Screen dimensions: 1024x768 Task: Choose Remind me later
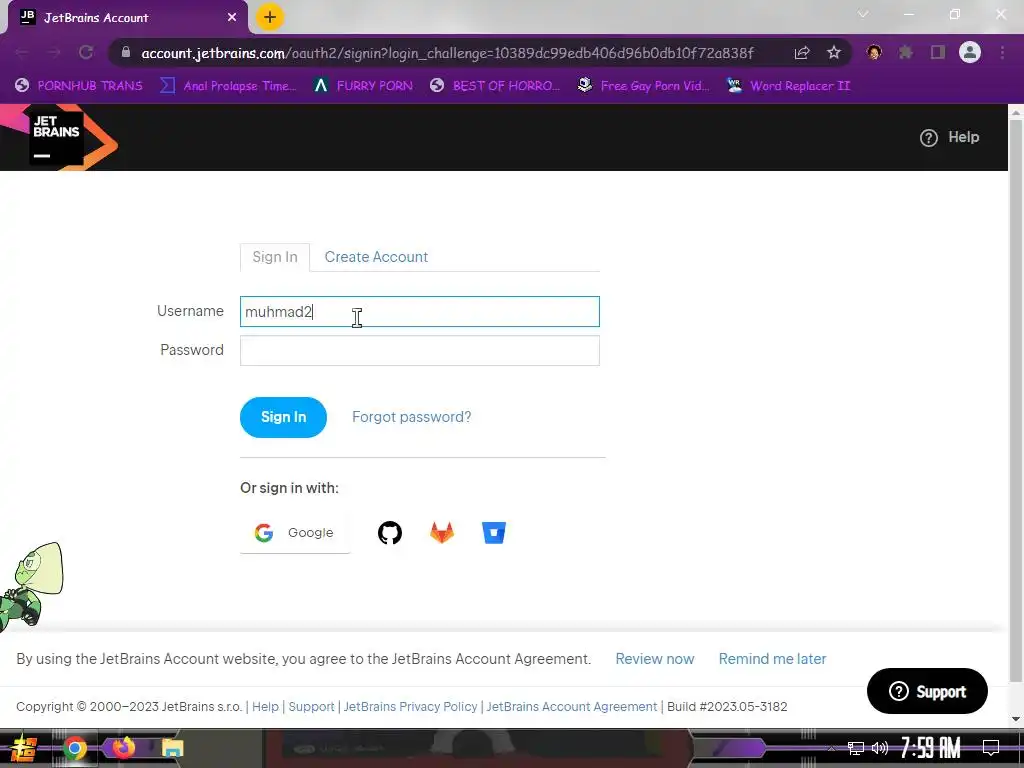point(773,659)
